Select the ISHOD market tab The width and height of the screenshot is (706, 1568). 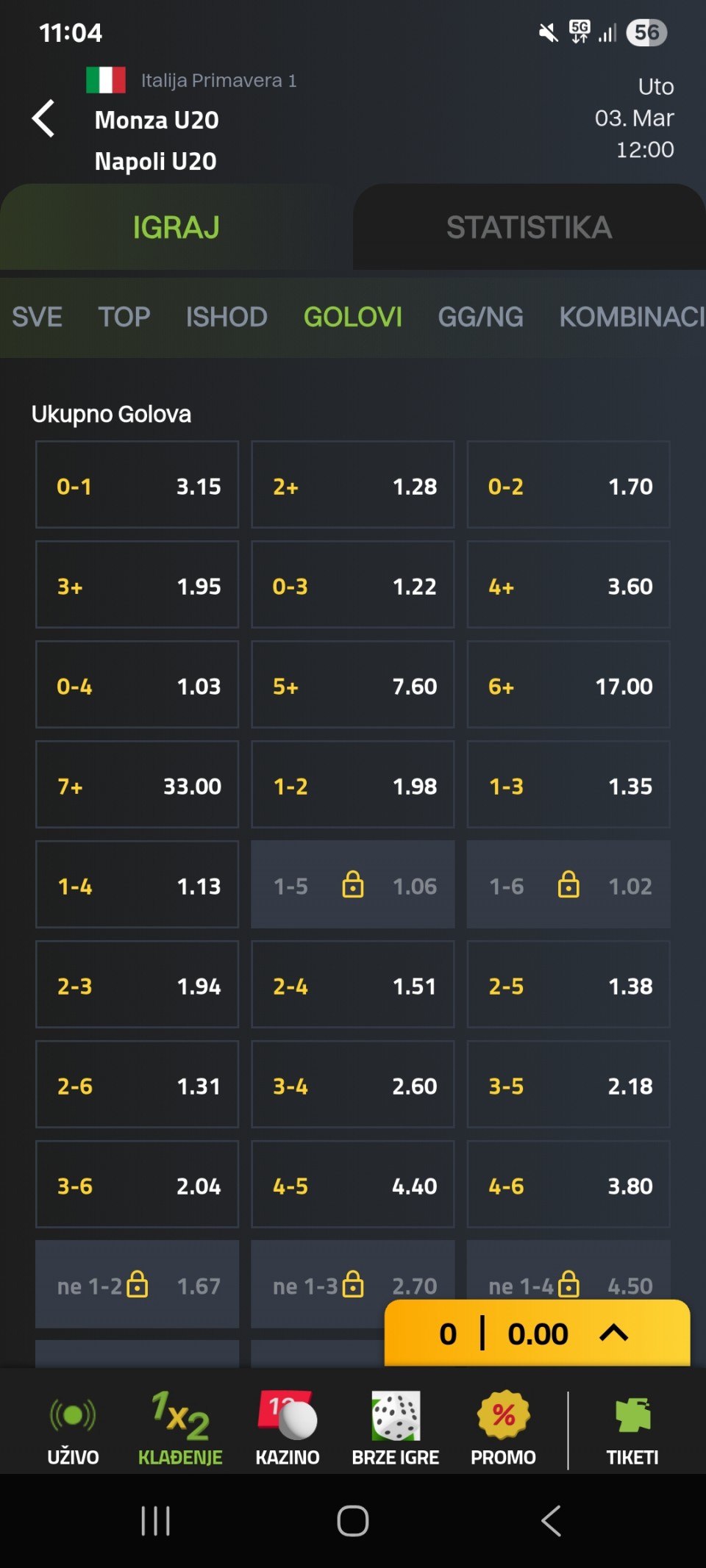click(x=227, y=318)
